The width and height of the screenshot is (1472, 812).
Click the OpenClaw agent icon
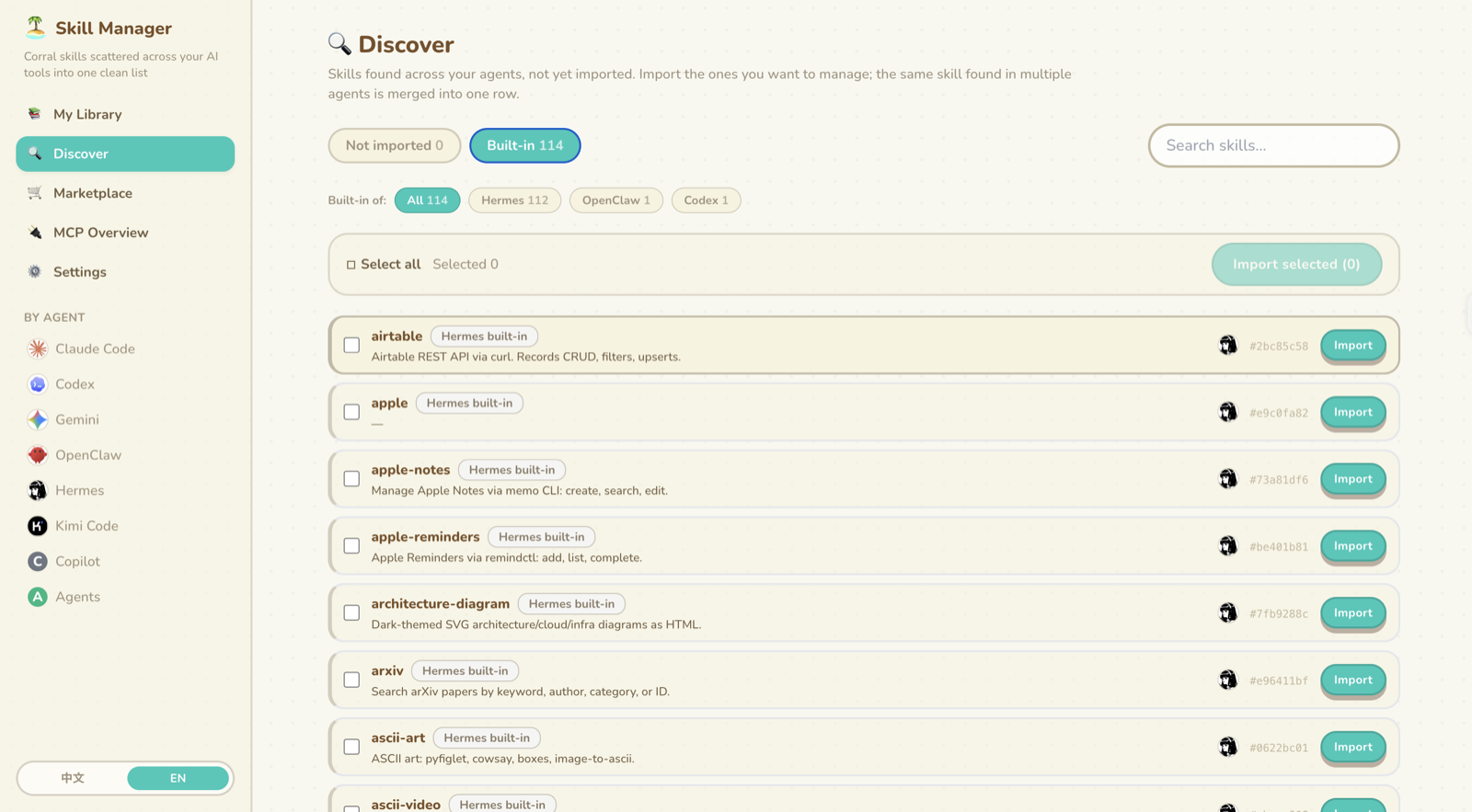tap(38, 455)
